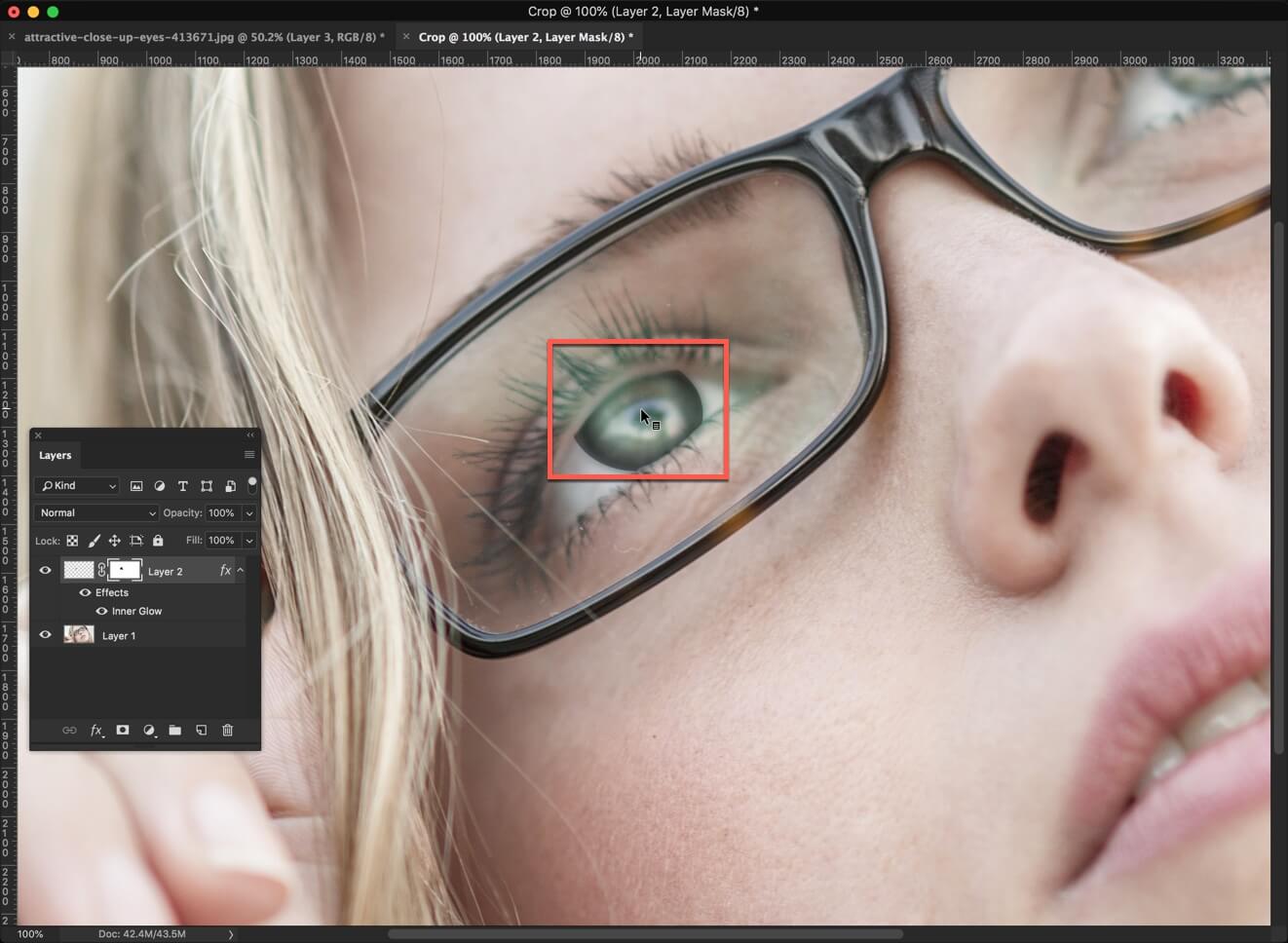
Task: Toggle the shape layer filter icon
Action: [x=207, y=486]
